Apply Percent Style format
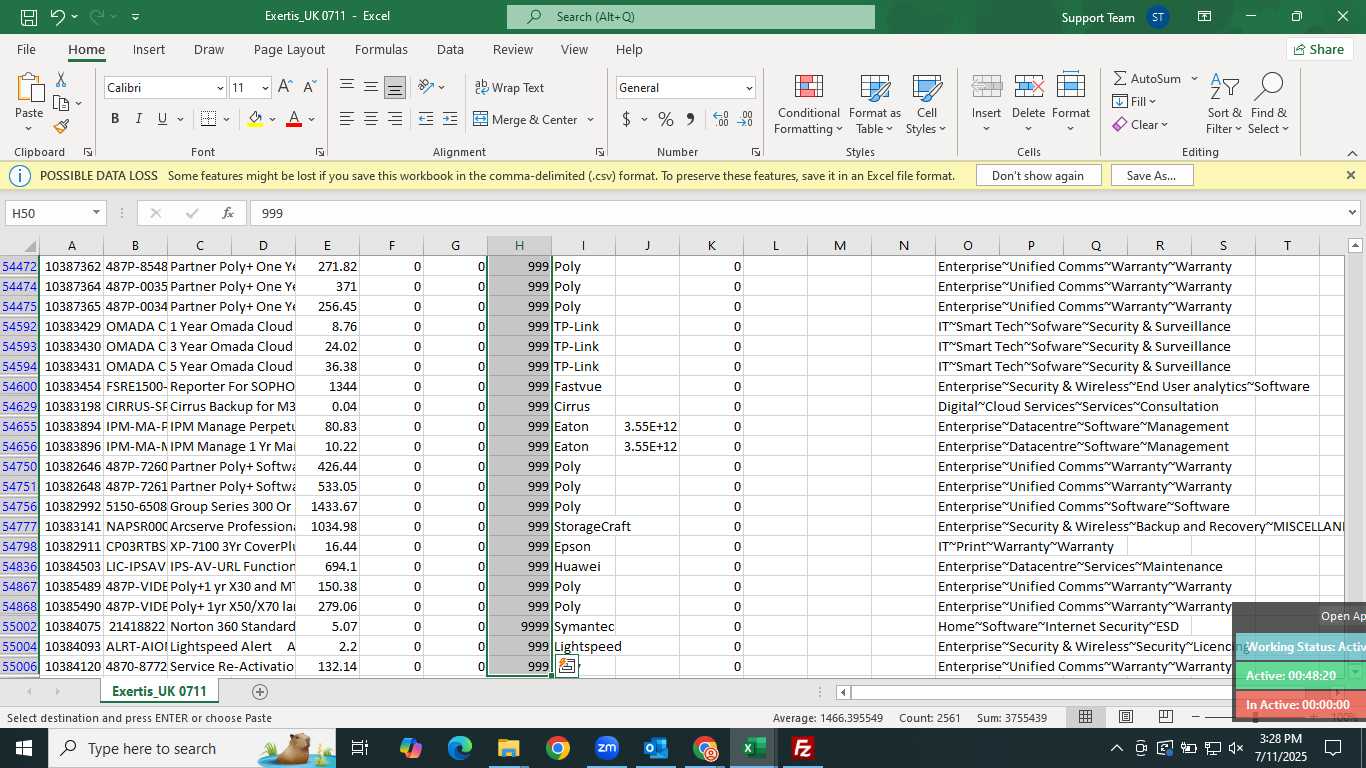1366x768 pixels. (x=666, y=119)
